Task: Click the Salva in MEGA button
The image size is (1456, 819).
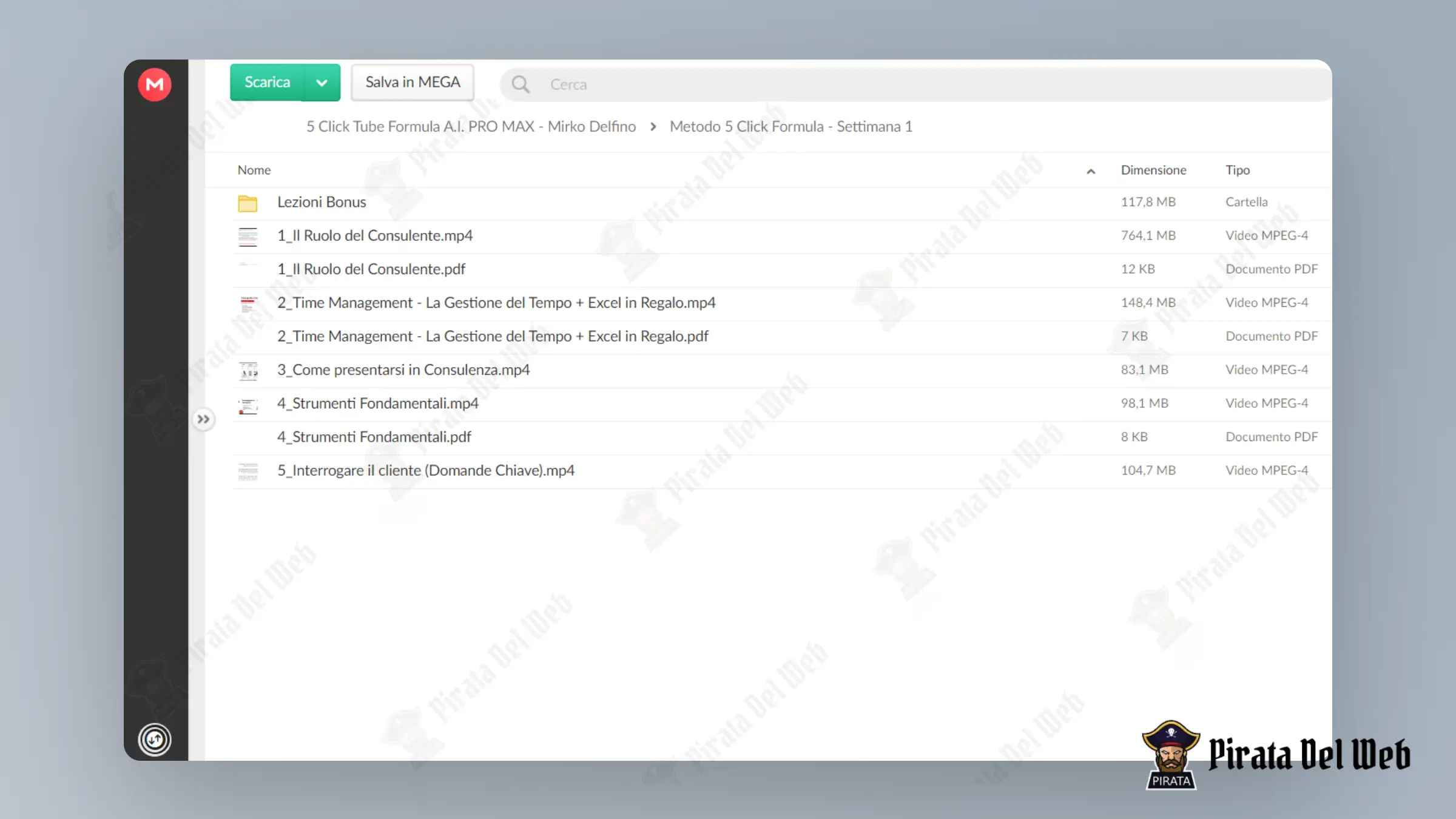Action: click(x=413, y=83)
